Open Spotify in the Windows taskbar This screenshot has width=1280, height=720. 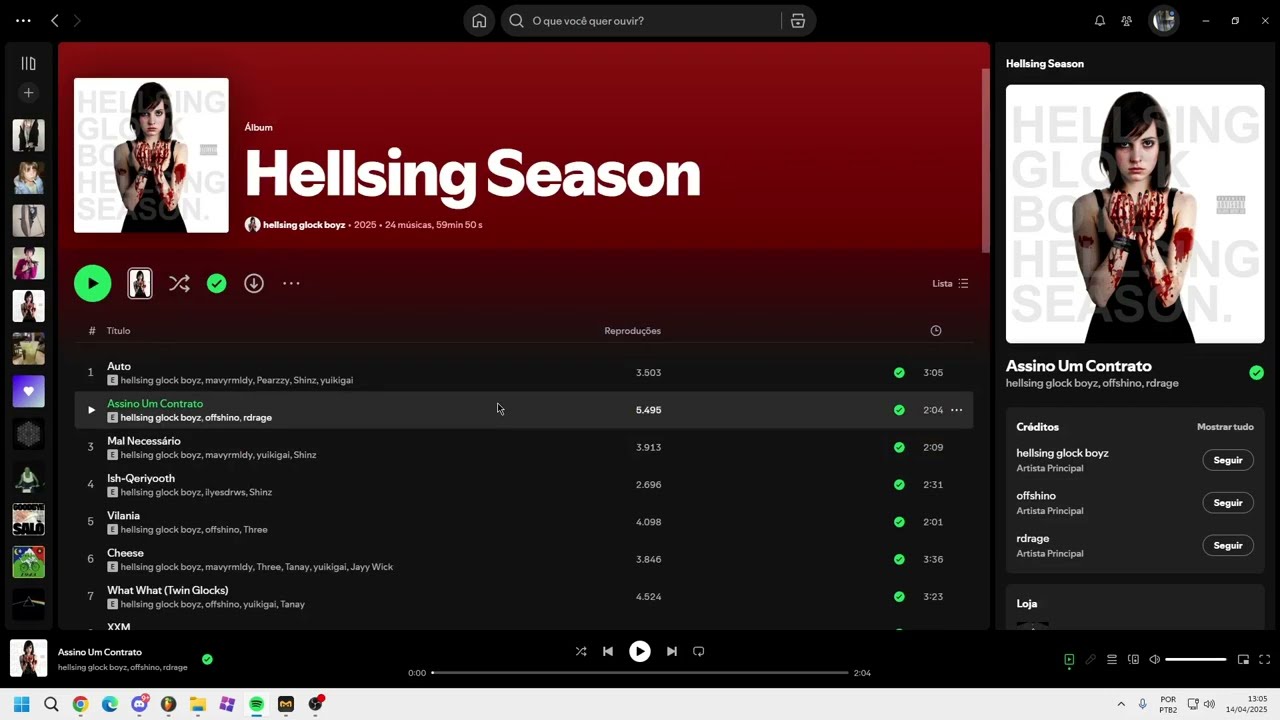(x=257, y=704)
